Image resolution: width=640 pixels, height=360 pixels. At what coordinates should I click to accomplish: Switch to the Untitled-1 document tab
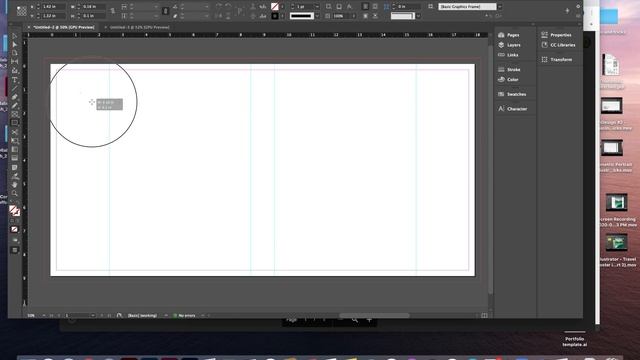140,27
